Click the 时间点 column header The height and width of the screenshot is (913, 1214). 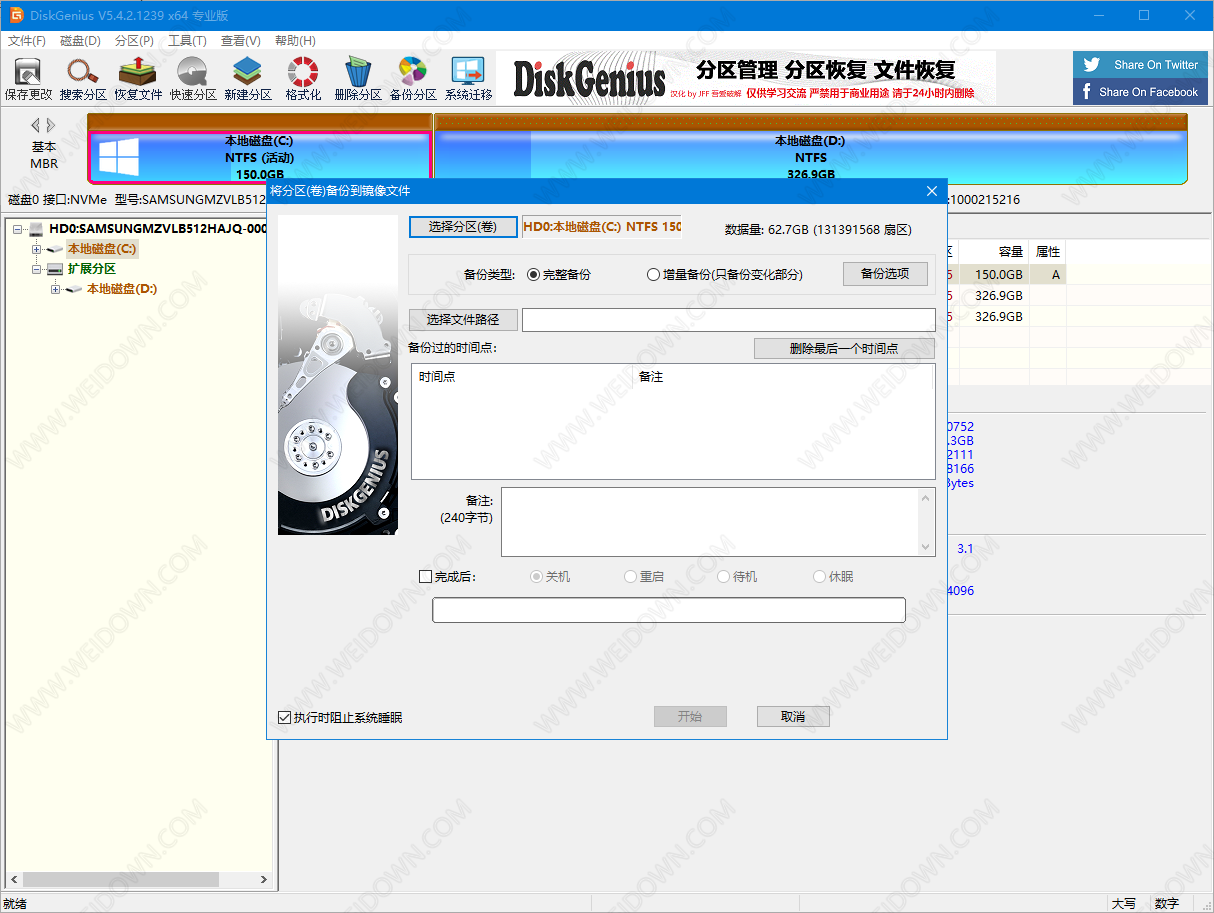521,377
